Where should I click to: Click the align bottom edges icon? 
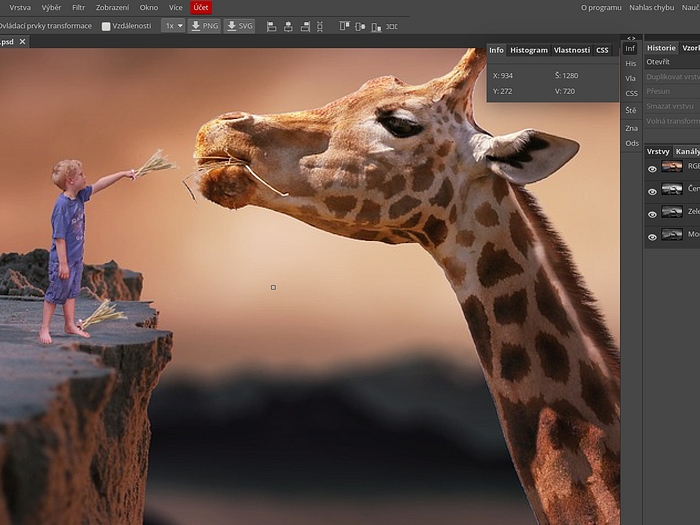tap(376, 26)
